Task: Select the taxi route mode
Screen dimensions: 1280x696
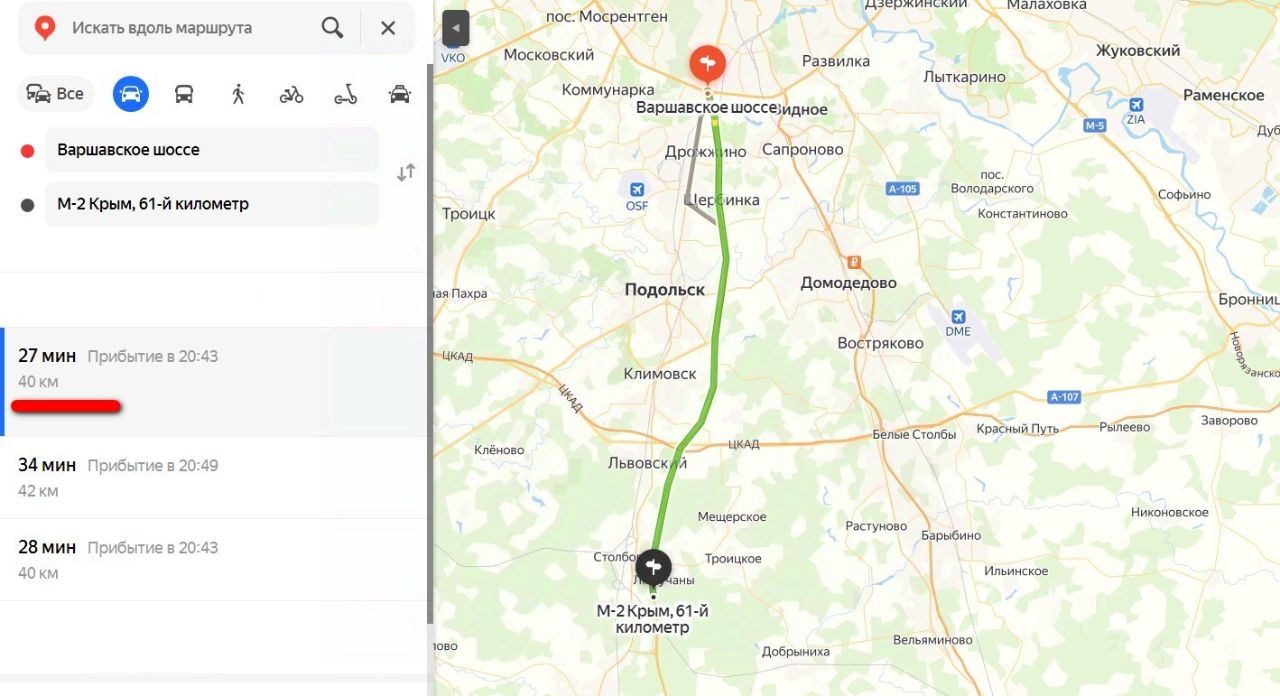Action: pos(399,94)
